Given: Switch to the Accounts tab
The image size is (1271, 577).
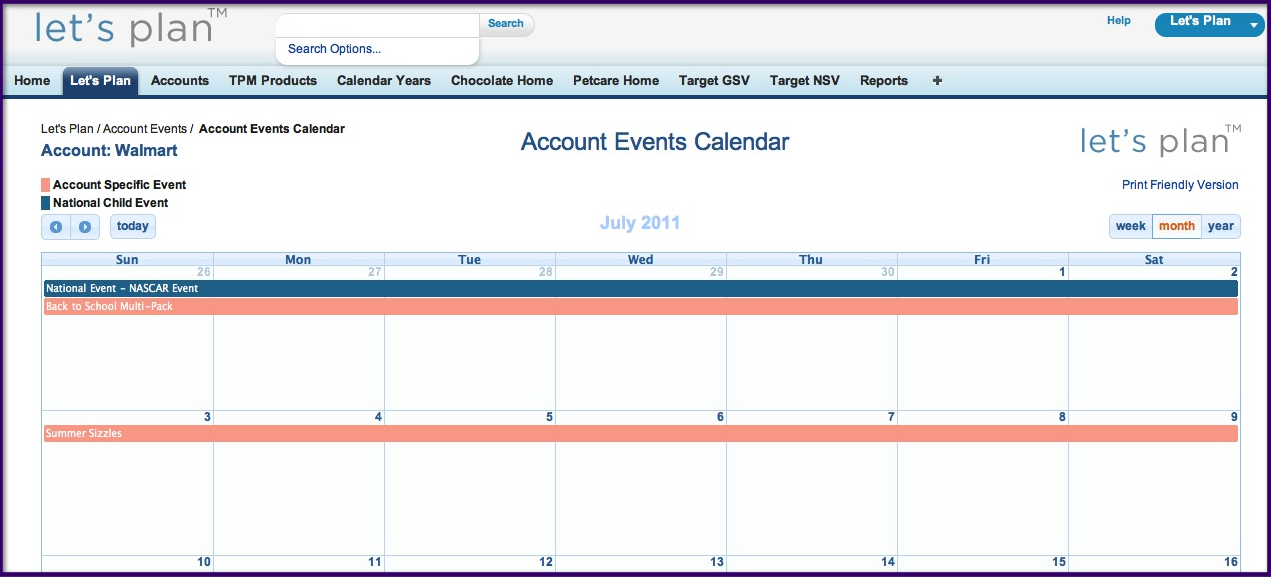Looking at the screenshot, I should (x=180, y=81).
